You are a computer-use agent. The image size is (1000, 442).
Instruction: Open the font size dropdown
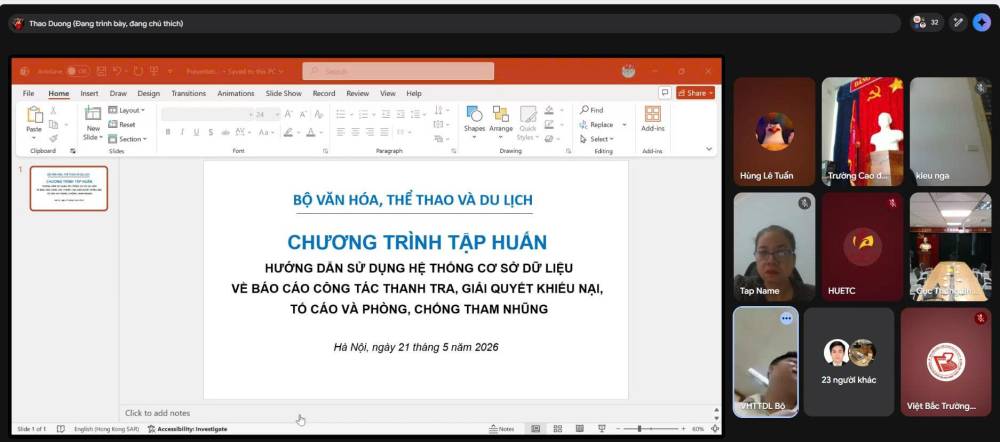tap(277, 114)
